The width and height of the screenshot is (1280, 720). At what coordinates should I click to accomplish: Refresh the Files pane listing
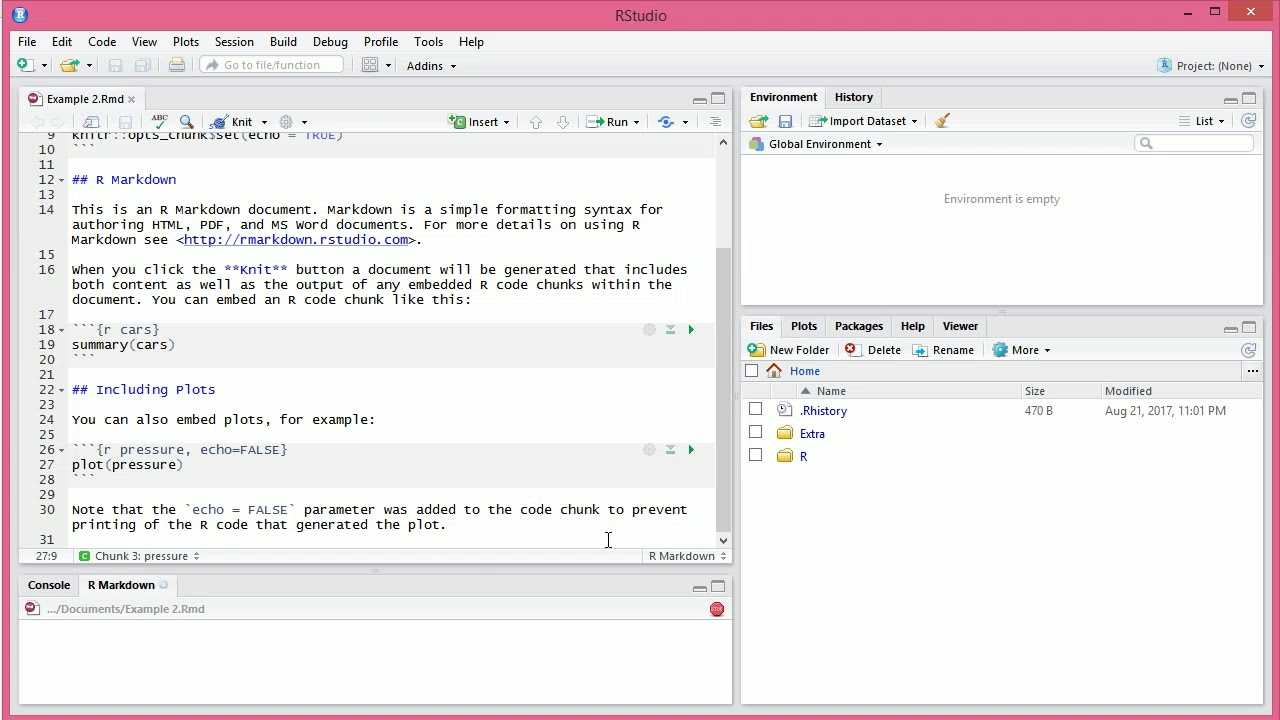coord(1248,350)
